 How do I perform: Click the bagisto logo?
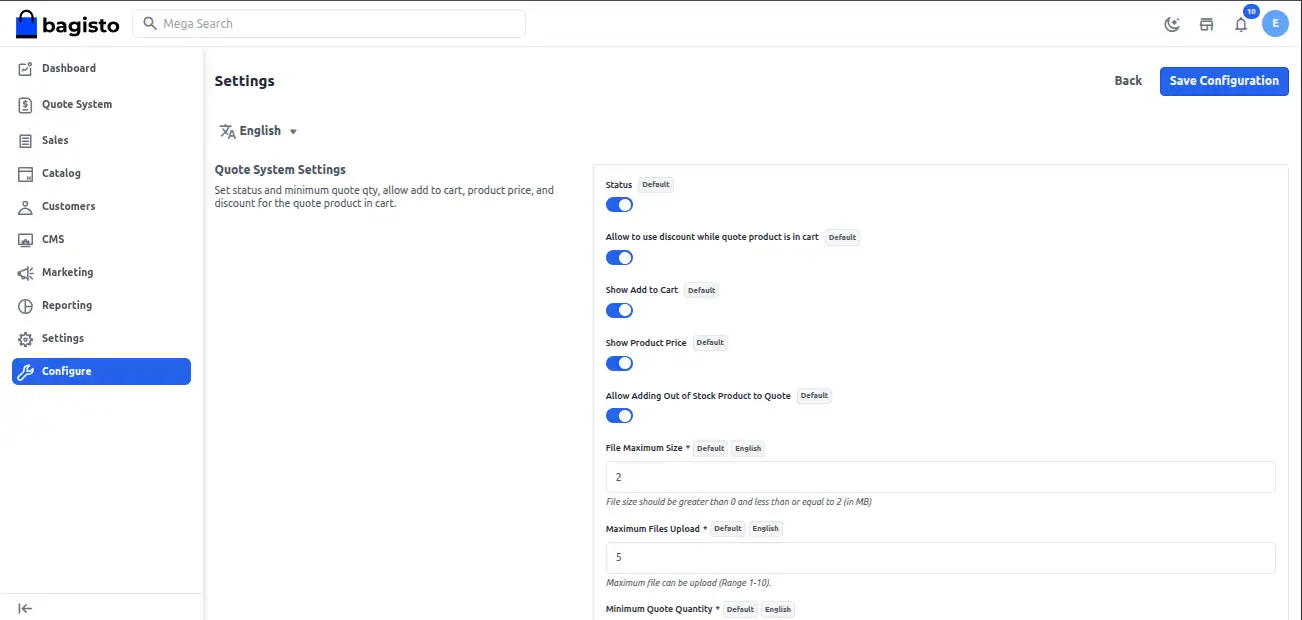tap(68, 23)
